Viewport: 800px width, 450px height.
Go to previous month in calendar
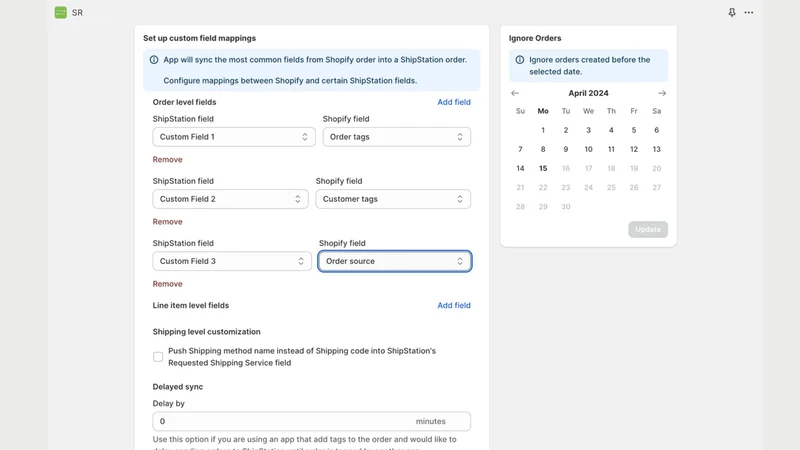coord(515,93)
